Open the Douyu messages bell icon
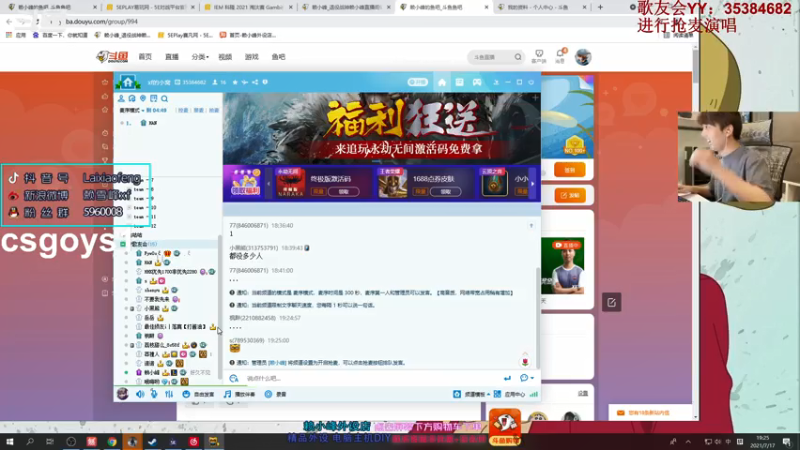Image resolution: width=800 pixels, height=450 pixels. pos(560,55)
